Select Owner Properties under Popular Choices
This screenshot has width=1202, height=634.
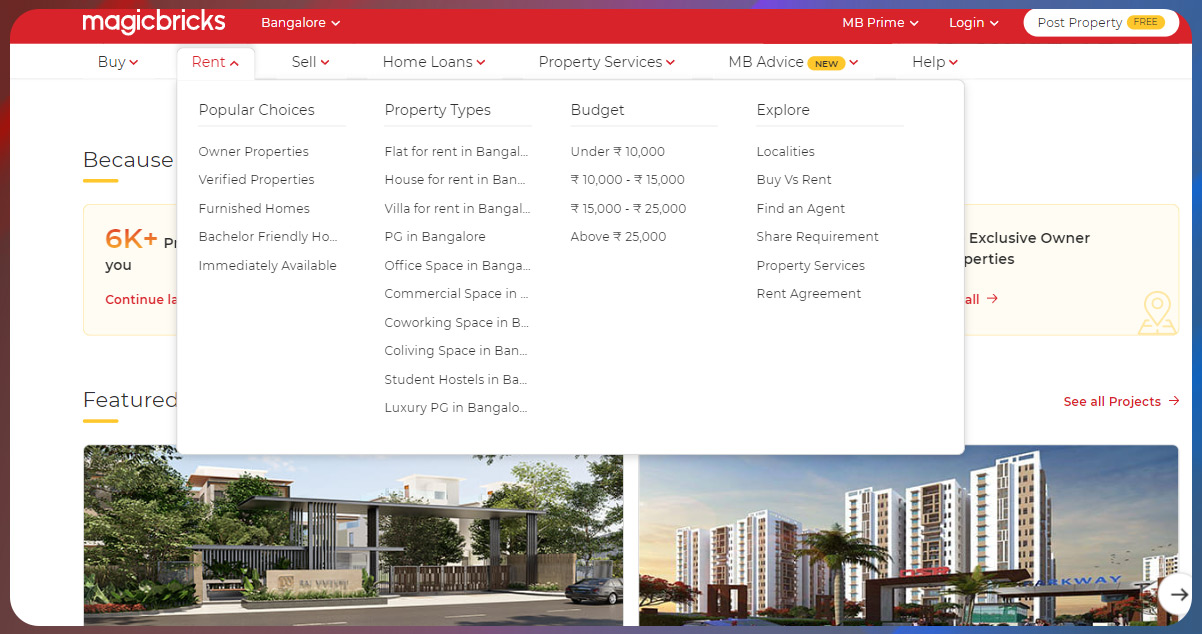click(x=253, y=151)
